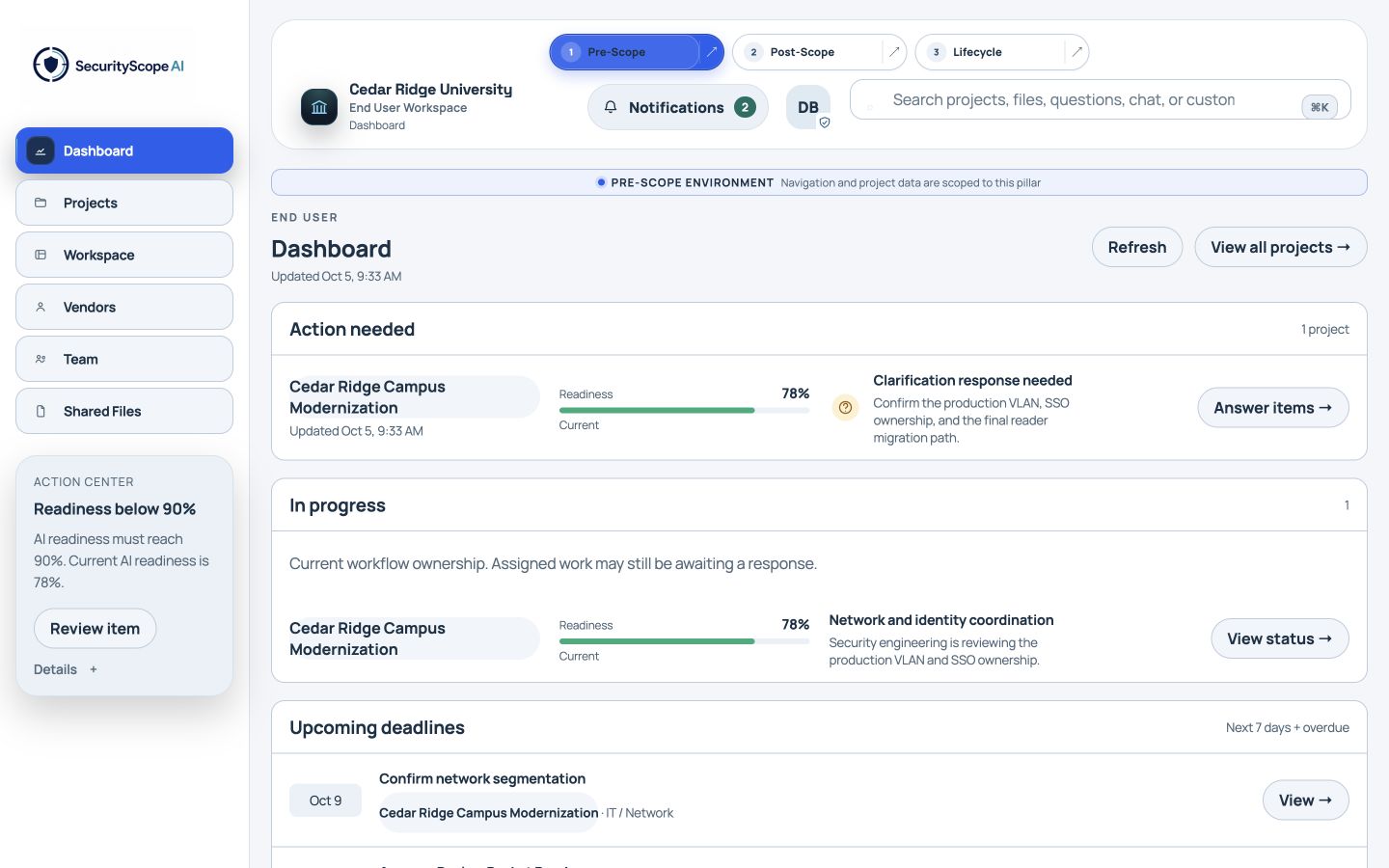
Task: Open Cedar Ridge Campus Modernization in In progress
Action: click(x=415, y=638)
